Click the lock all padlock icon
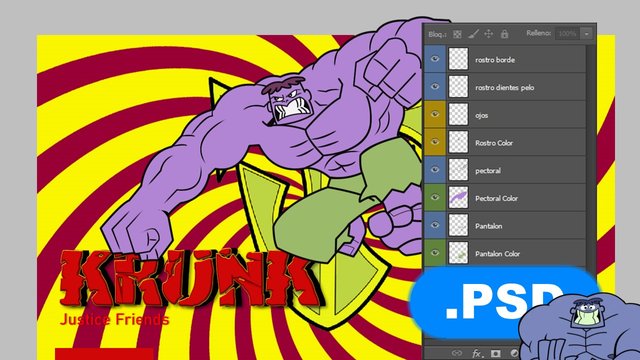The height and width of the screenshot is (360, 640). point(504,34)
